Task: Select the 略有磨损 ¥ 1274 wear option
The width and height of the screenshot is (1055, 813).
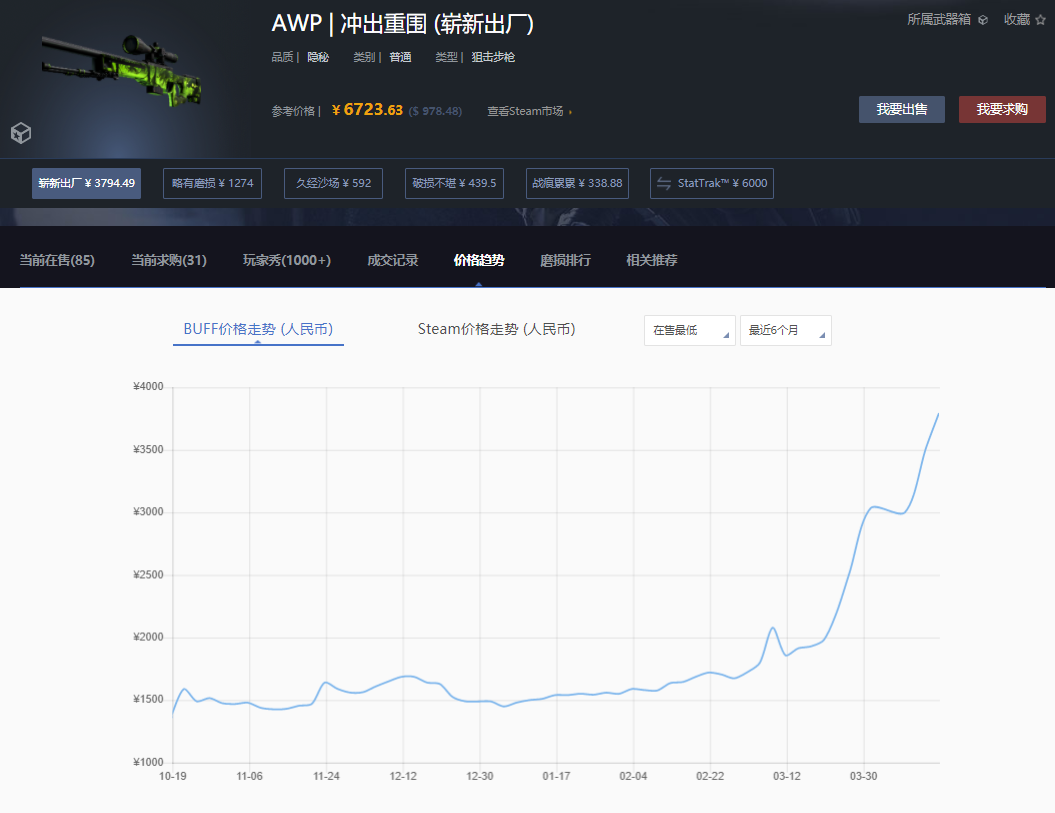Action: pos(212,184)
